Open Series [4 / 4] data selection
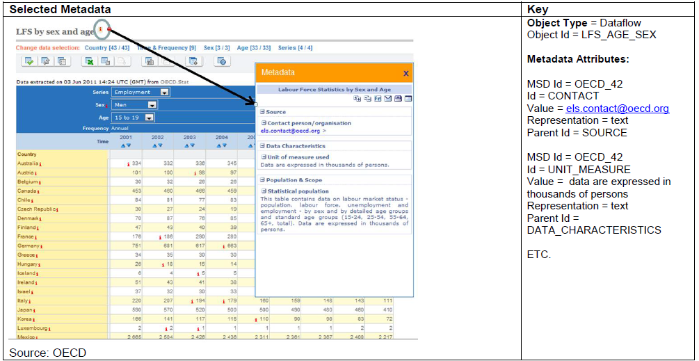Screen dimensions: 699x361 tap(296, 48)
